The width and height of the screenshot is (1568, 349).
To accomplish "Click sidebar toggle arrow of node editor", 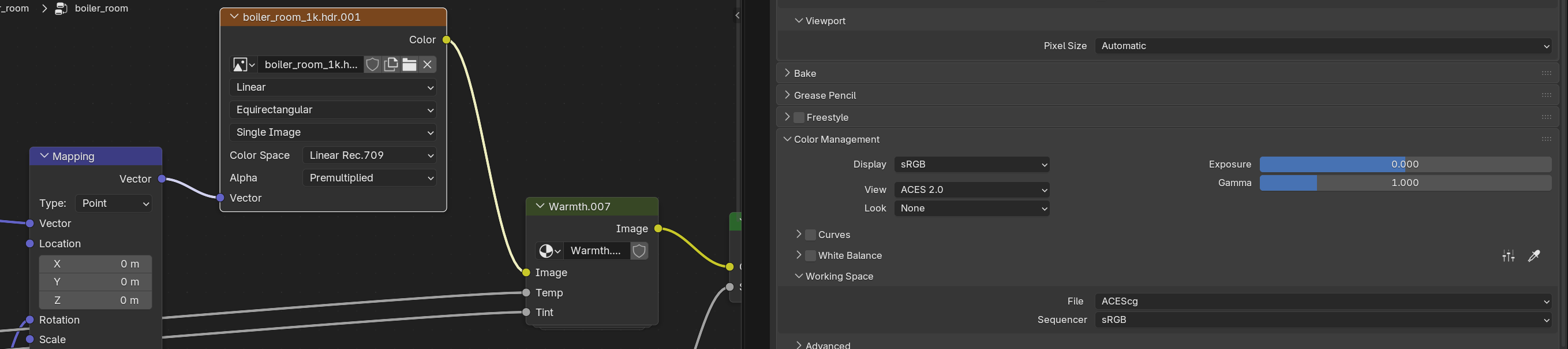I will (737, 15).
